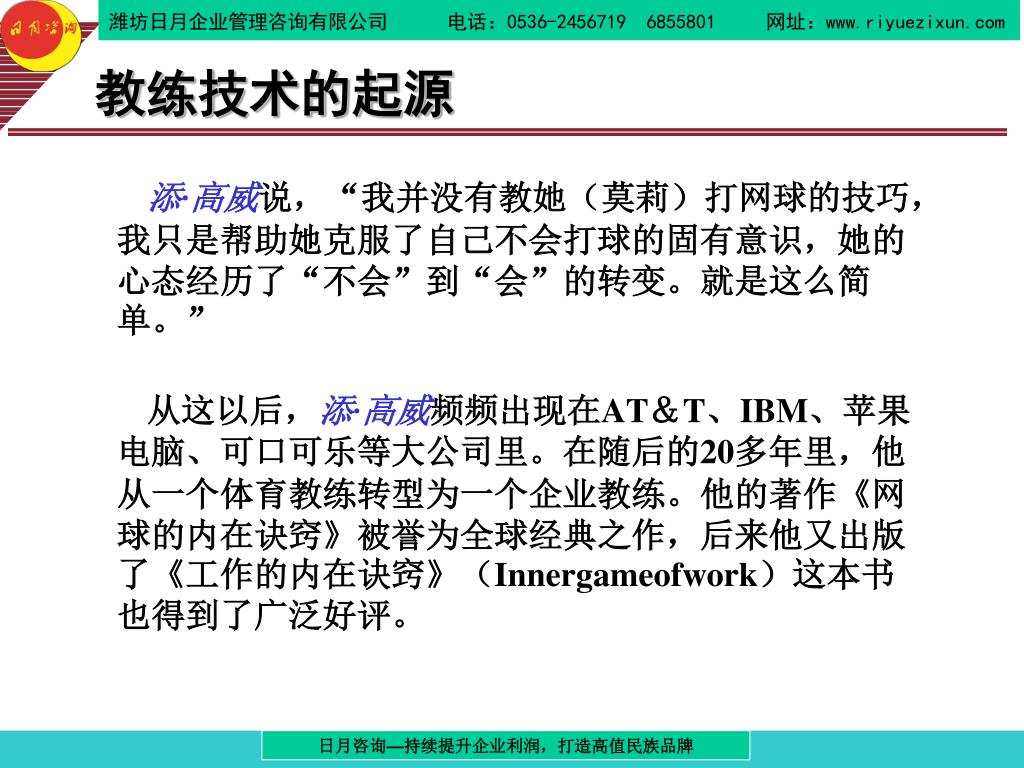The height and width of the screenshot is (768, 1024).
Task: Click the 日月咨询 round logo
Action: 41,33
